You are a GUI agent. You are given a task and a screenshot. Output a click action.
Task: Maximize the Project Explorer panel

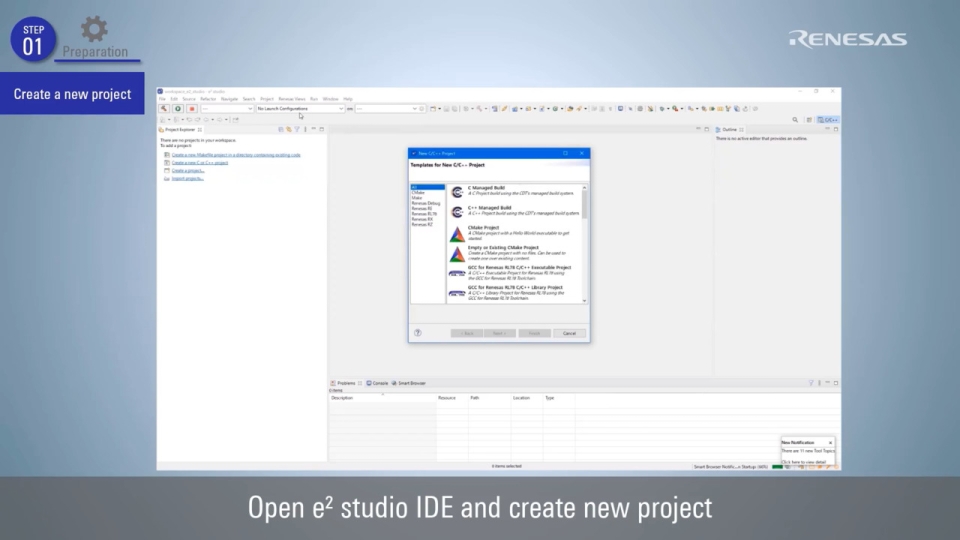pyautogui.click(x=321, y=130)
